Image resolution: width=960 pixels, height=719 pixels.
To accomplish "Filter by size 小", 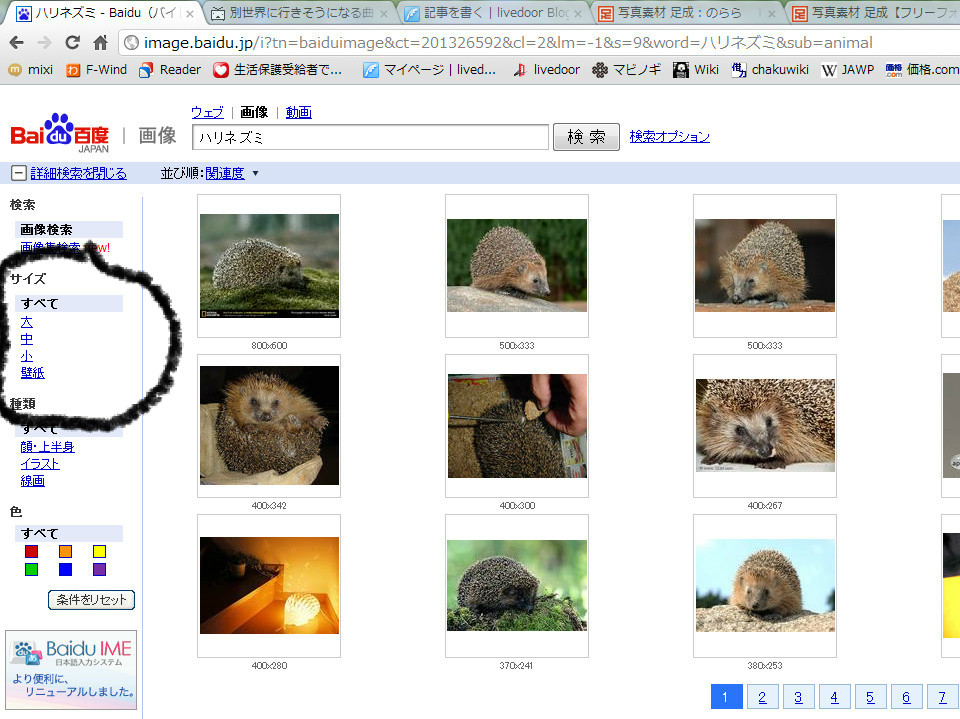I will click(26, 356).
